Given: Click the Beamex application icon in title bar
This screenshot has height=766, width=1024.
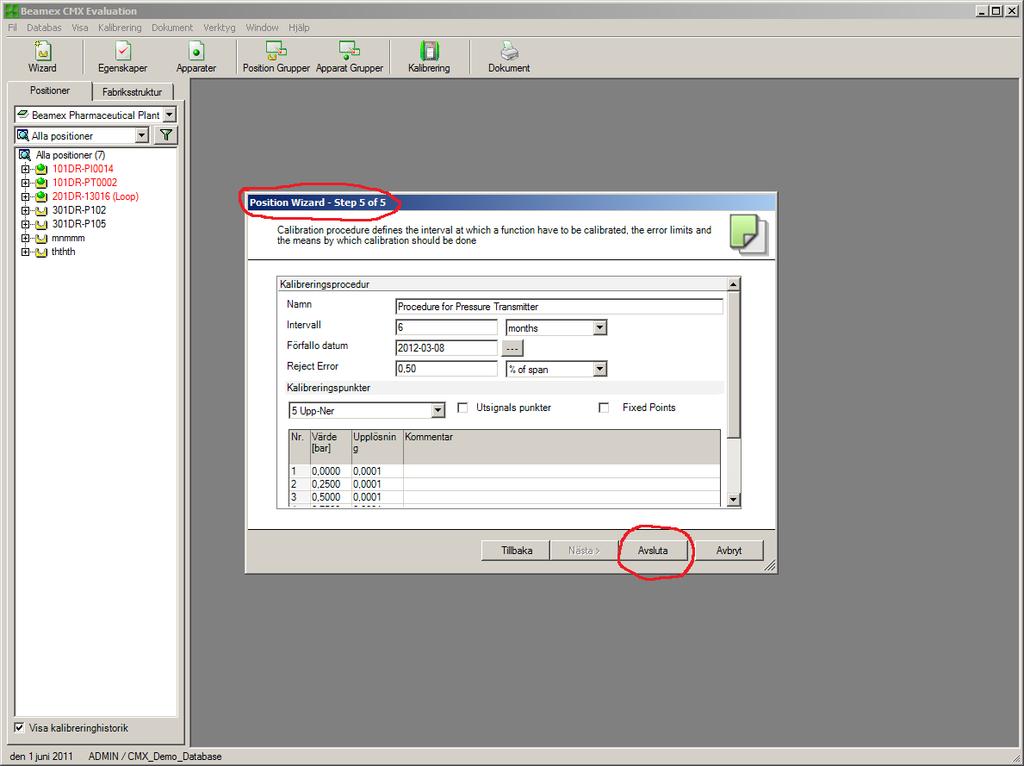Looking at the screenshot, I should pos(10,10).
